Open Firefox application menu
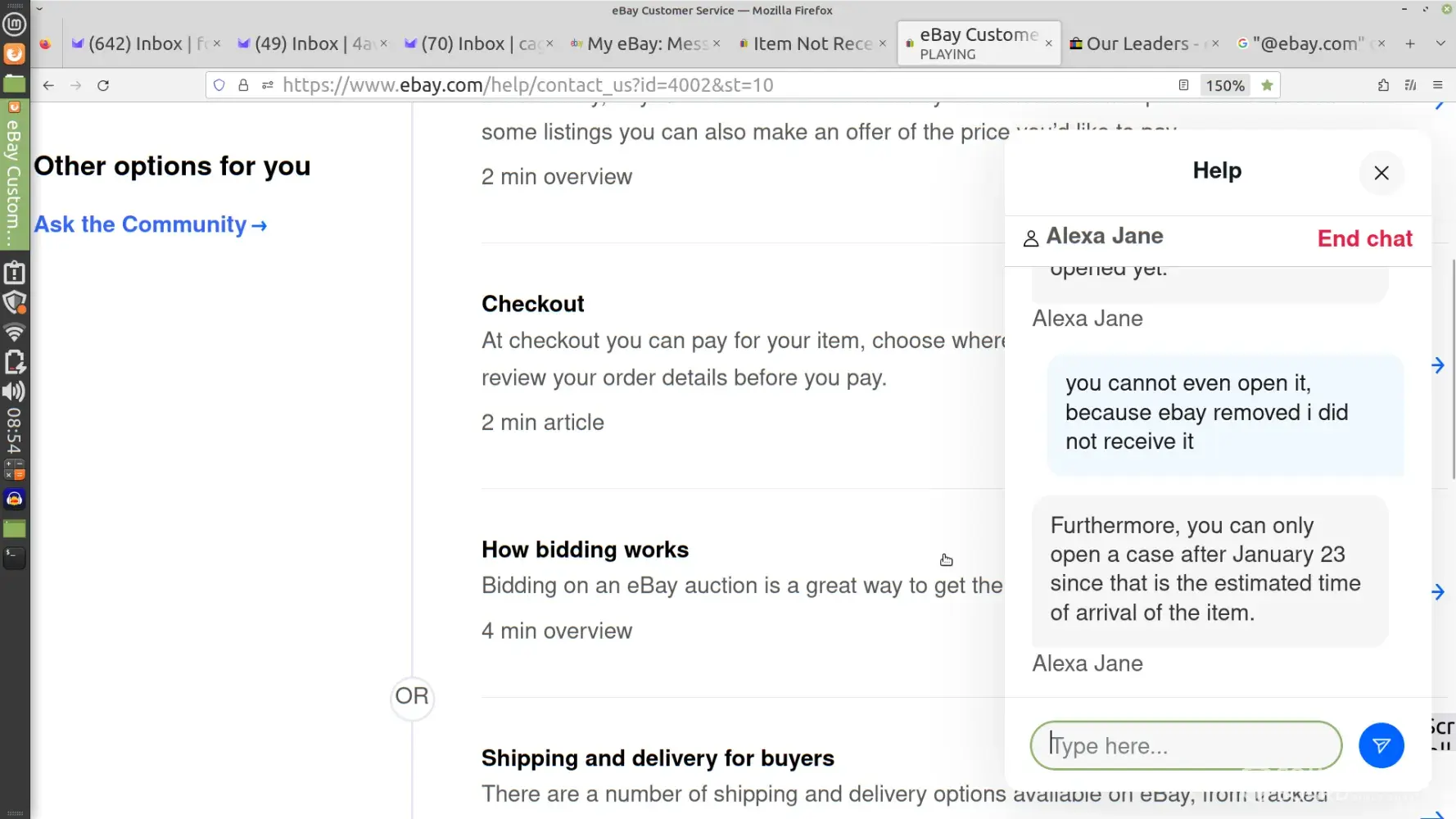Screen dimensions: 1456x819 [1437, 85]
